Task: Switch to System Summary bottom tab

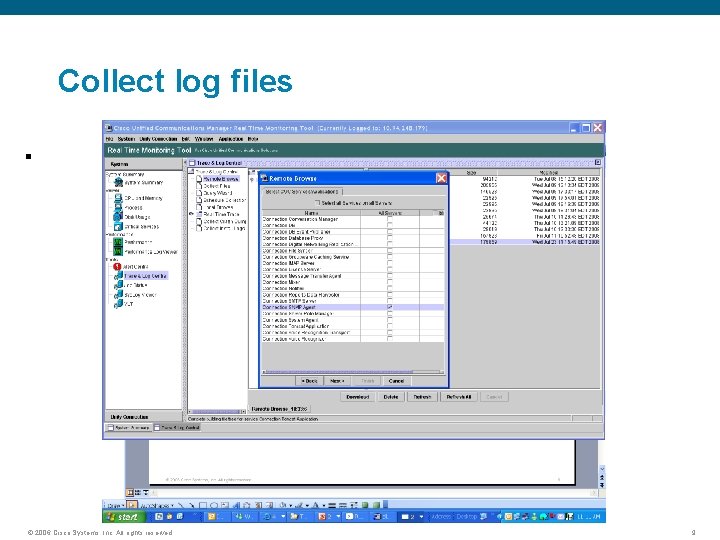Action: click(x=129, y=428)
